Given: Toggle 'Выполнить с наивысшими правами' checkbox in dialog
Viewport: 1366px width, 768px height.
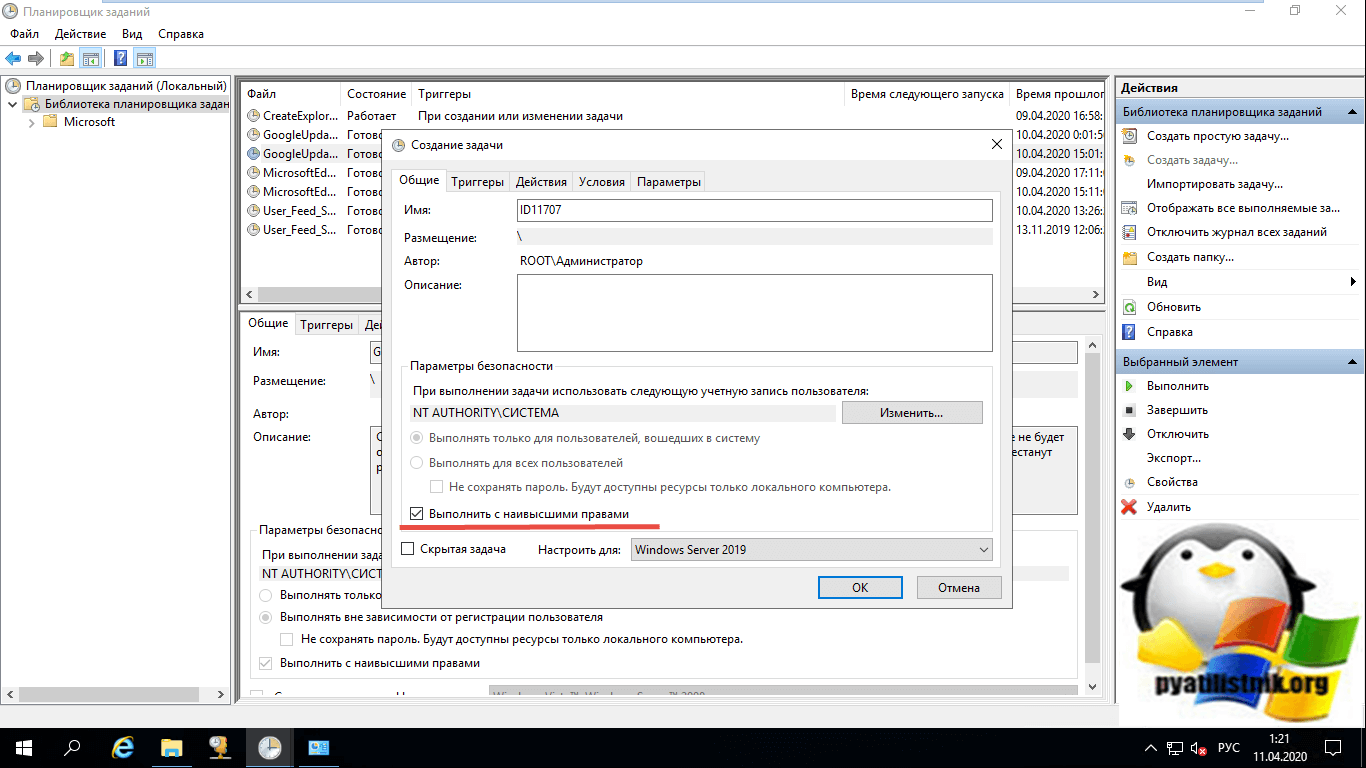Looking at the screenshot, I should click(418, 514).
